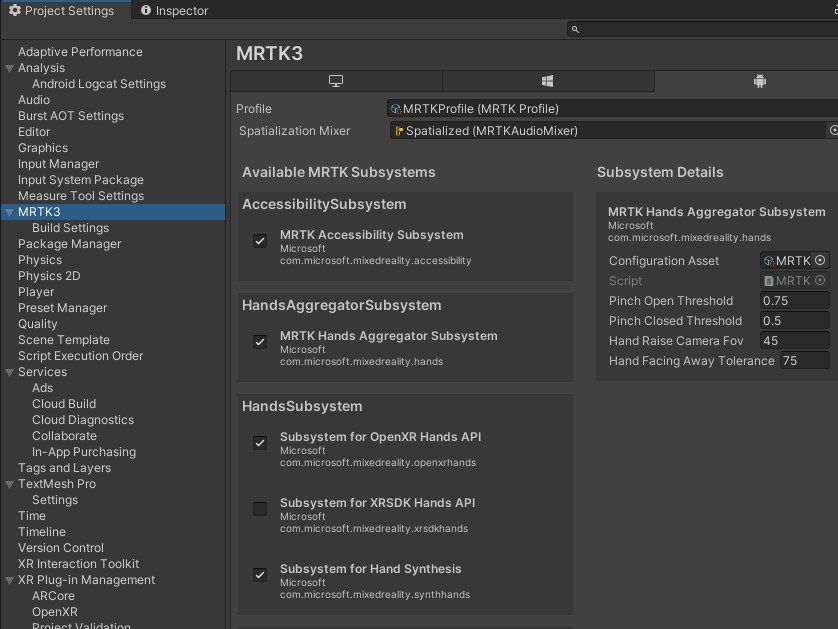Viewport: 838px width, 629px height.
Task: Open Graphics settings
Action: tap(43, 148)
